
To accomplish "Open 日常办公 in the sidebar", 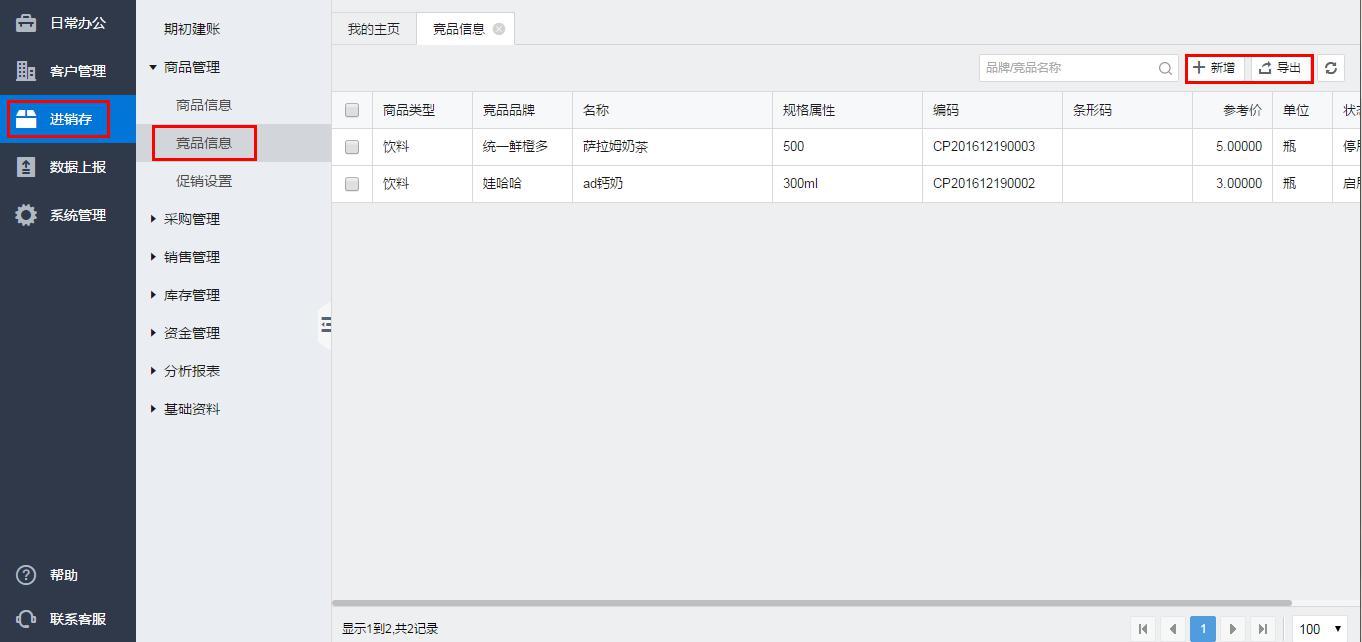I will [x=67, y=23].
